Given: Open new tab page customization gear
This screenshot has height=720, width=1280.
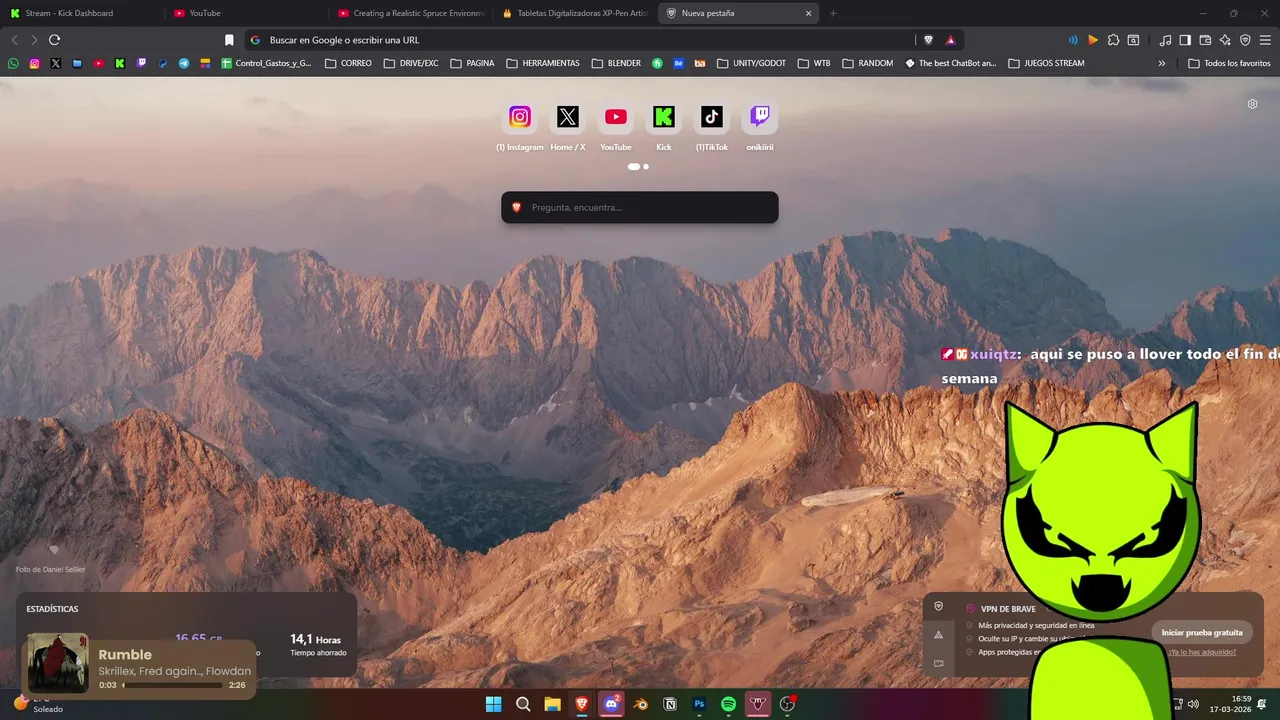Looking at the screenshot, I should point(1252,104).
